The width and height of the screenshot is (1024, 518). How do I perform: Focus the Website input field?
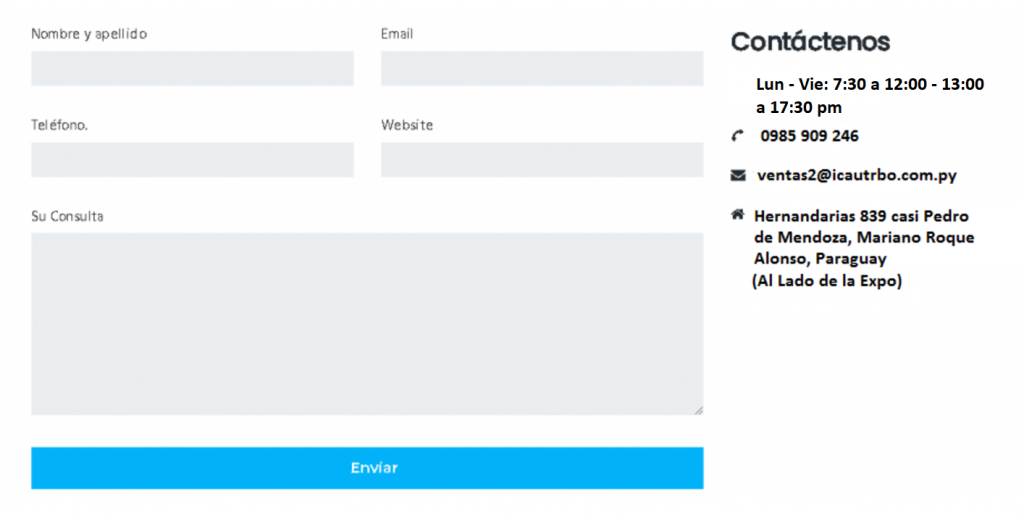(x=542, y=159)
